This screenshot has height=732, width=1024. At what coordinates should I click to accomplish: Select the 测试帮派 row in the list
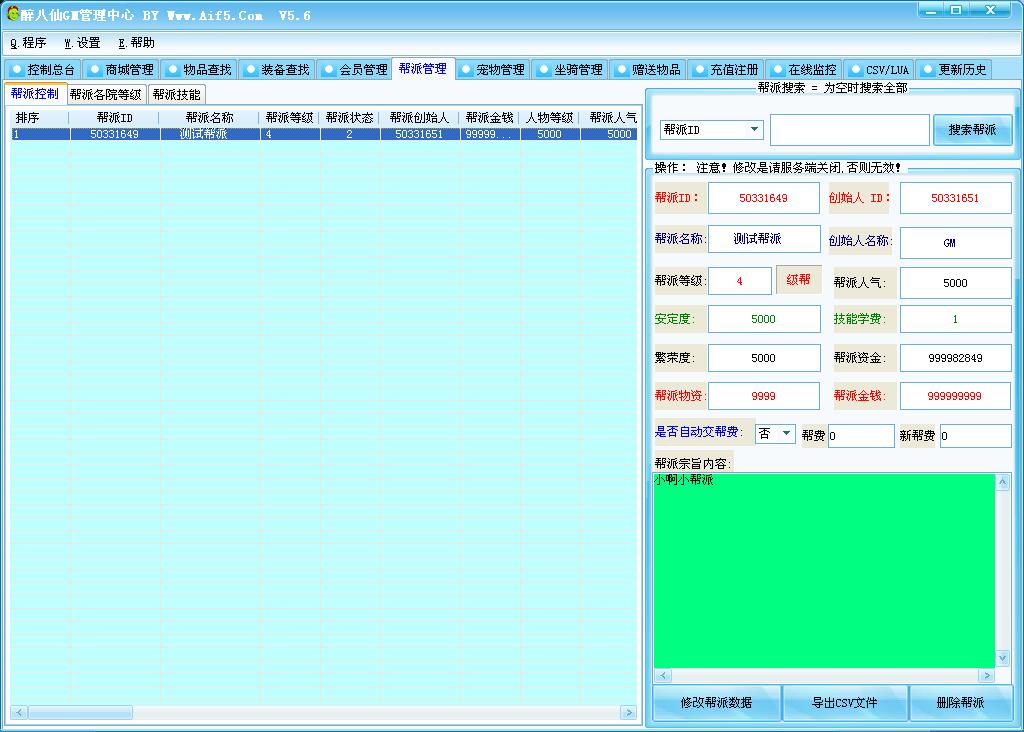[x=204, y=134]
